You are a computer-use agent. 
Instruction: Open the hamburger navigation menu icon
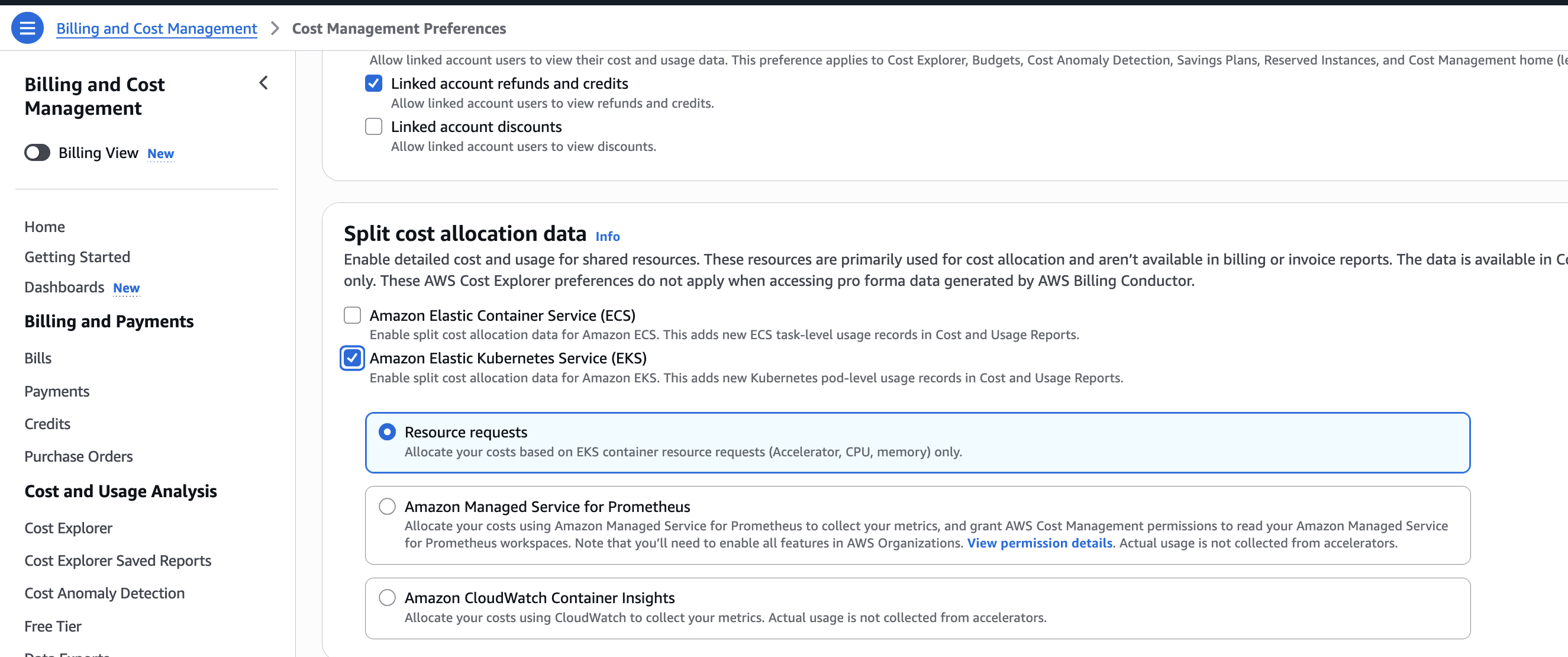[27, 28]
